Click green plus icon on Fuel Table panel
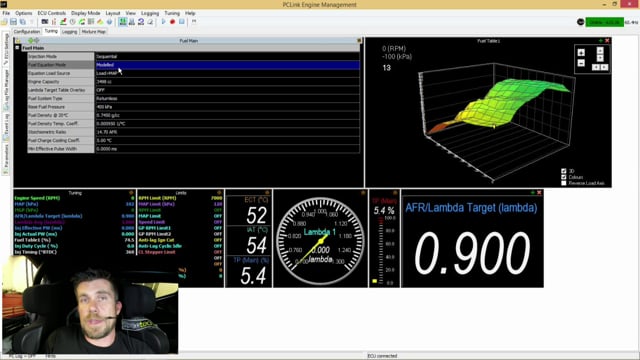The image size is (640, 360). coord(600,41)
